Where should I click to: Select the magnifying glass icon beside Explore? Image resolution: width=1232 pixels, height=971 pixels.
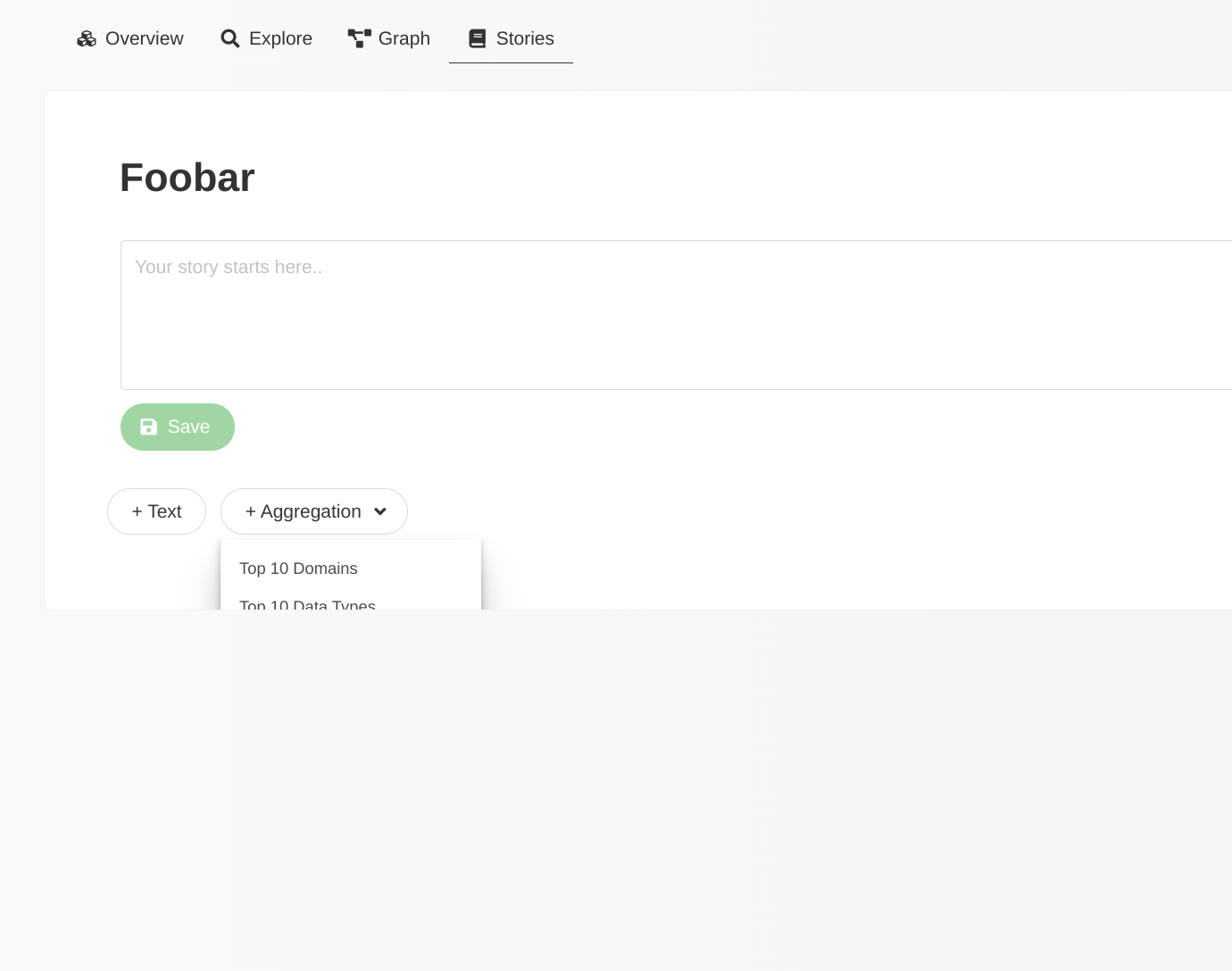pyautogui.click(x=229, y=38)
